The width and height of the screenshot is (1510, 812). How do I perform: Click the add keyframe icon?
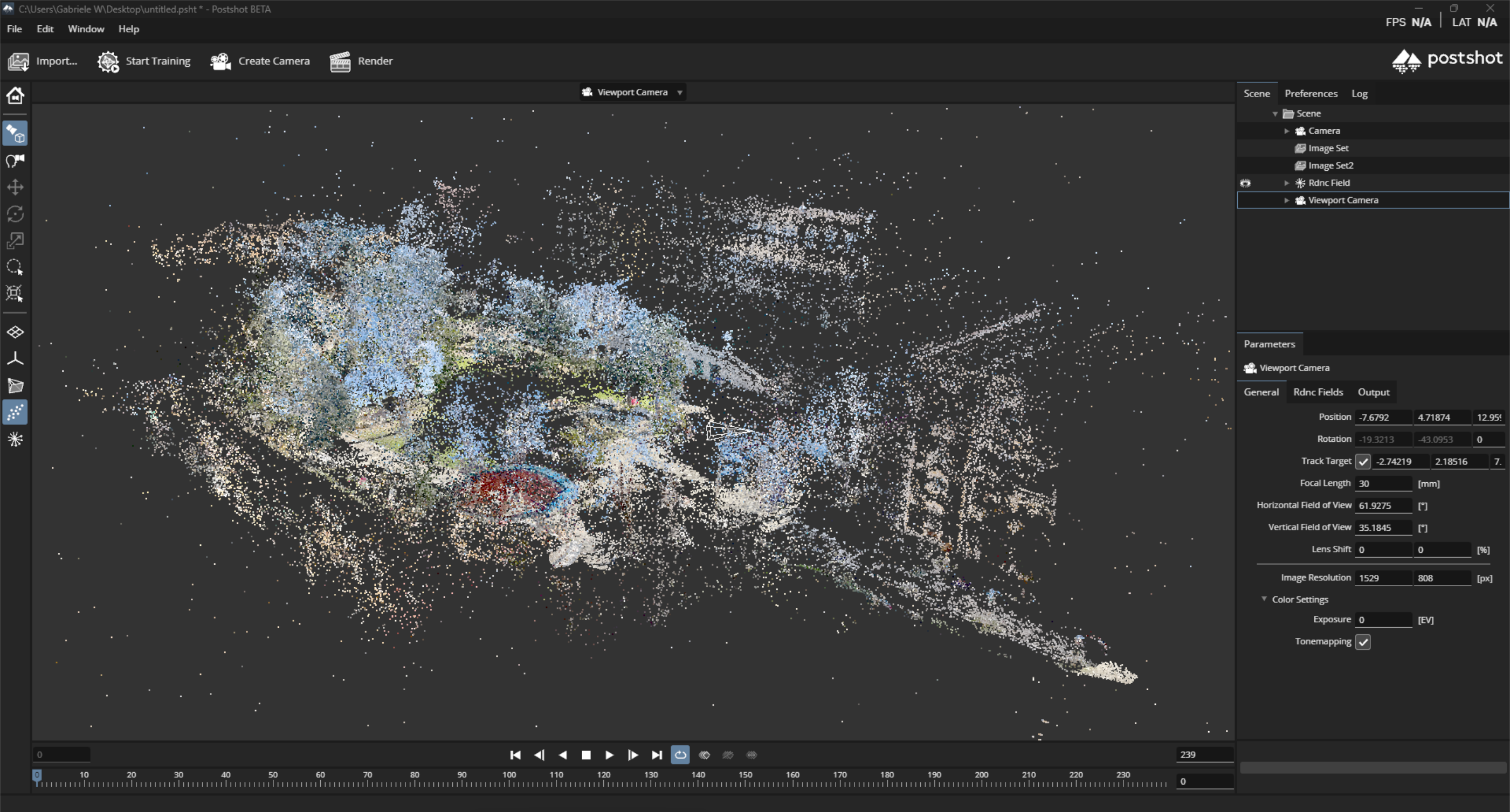pos(705,754)
